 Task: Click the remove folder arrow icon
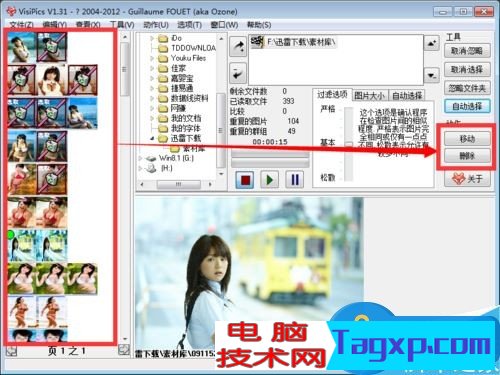click(238, 73)
